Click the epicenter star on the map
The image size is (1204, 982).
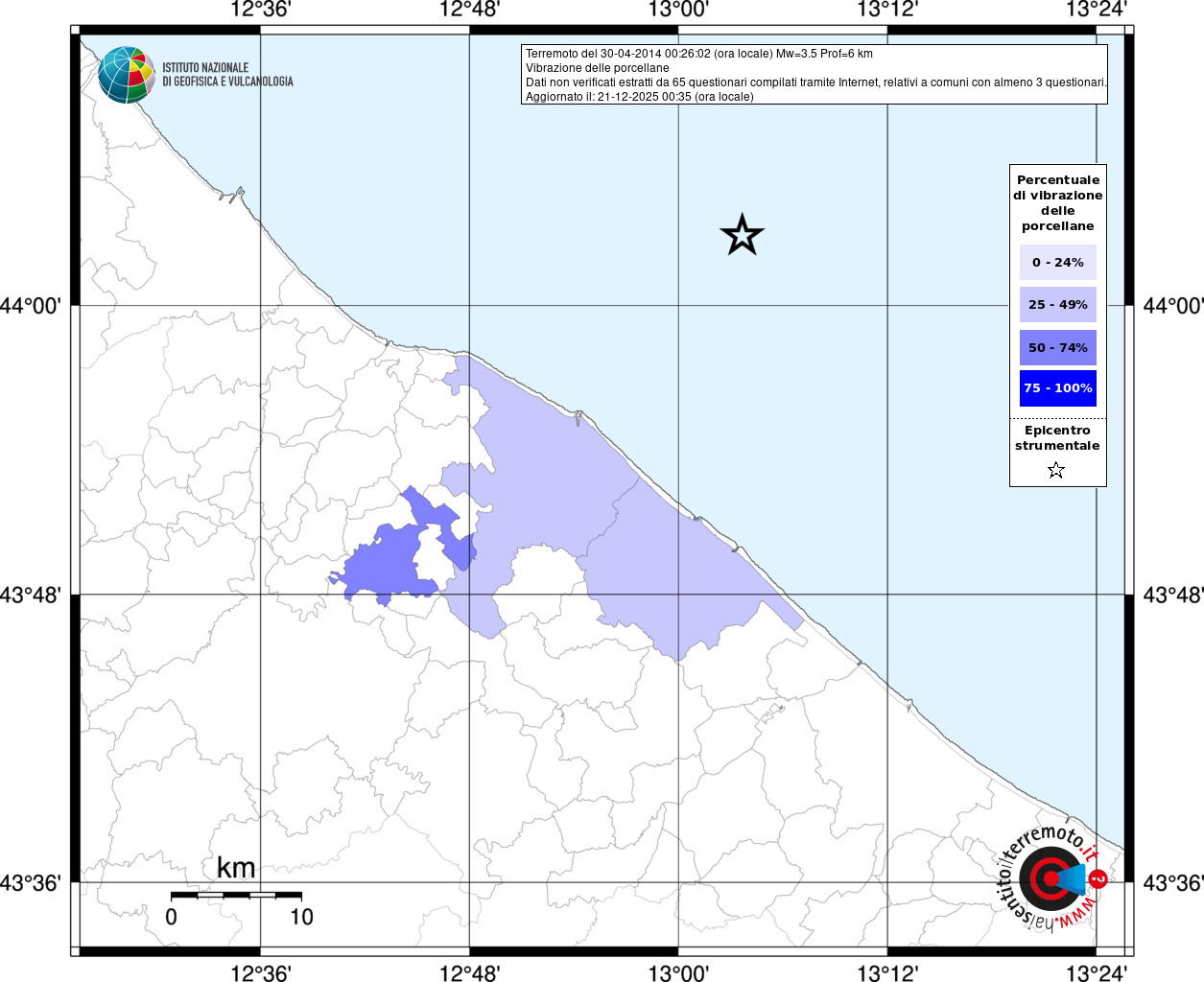point(742,235)
